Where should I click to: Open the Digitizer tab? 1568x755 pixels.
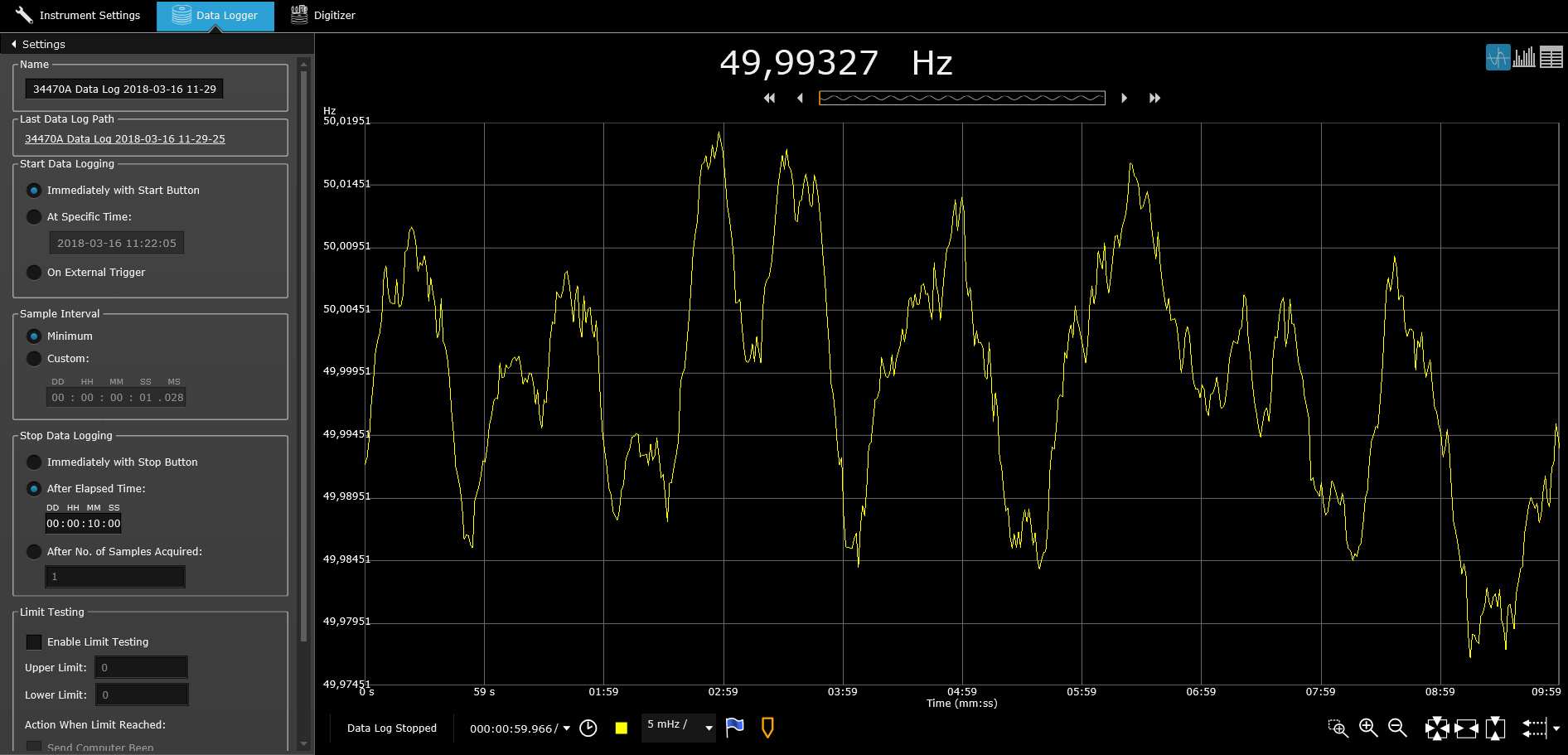click(x=323, y=16)
